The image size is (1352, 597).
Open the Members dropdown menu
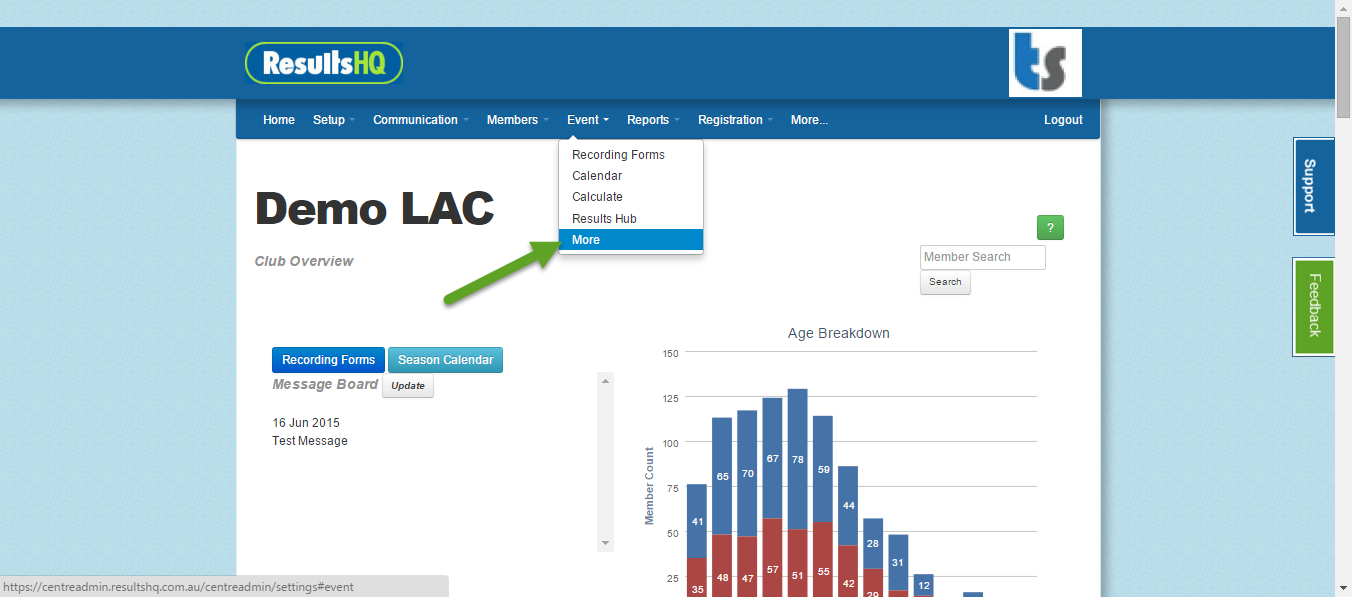coord(512,119)
